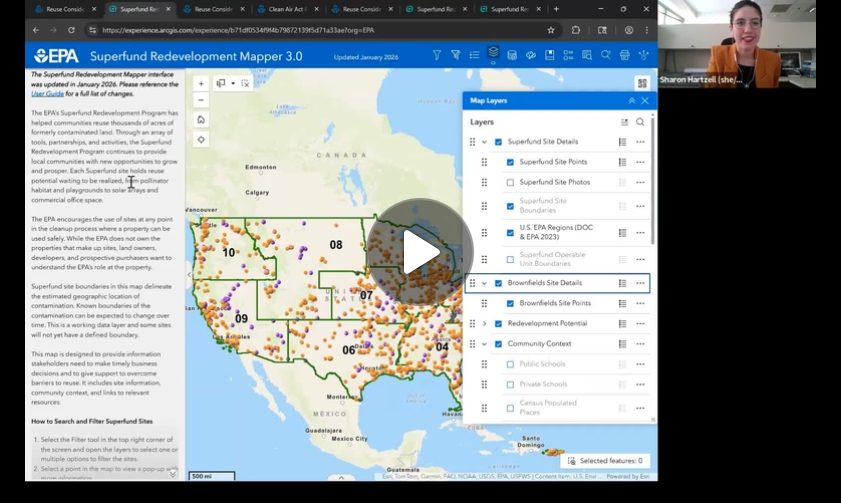Image resolution: width=841 pixels, height=503 pixels.
Task: Reload the browser page
Action: pyautogui.click(x=71, y=30)
